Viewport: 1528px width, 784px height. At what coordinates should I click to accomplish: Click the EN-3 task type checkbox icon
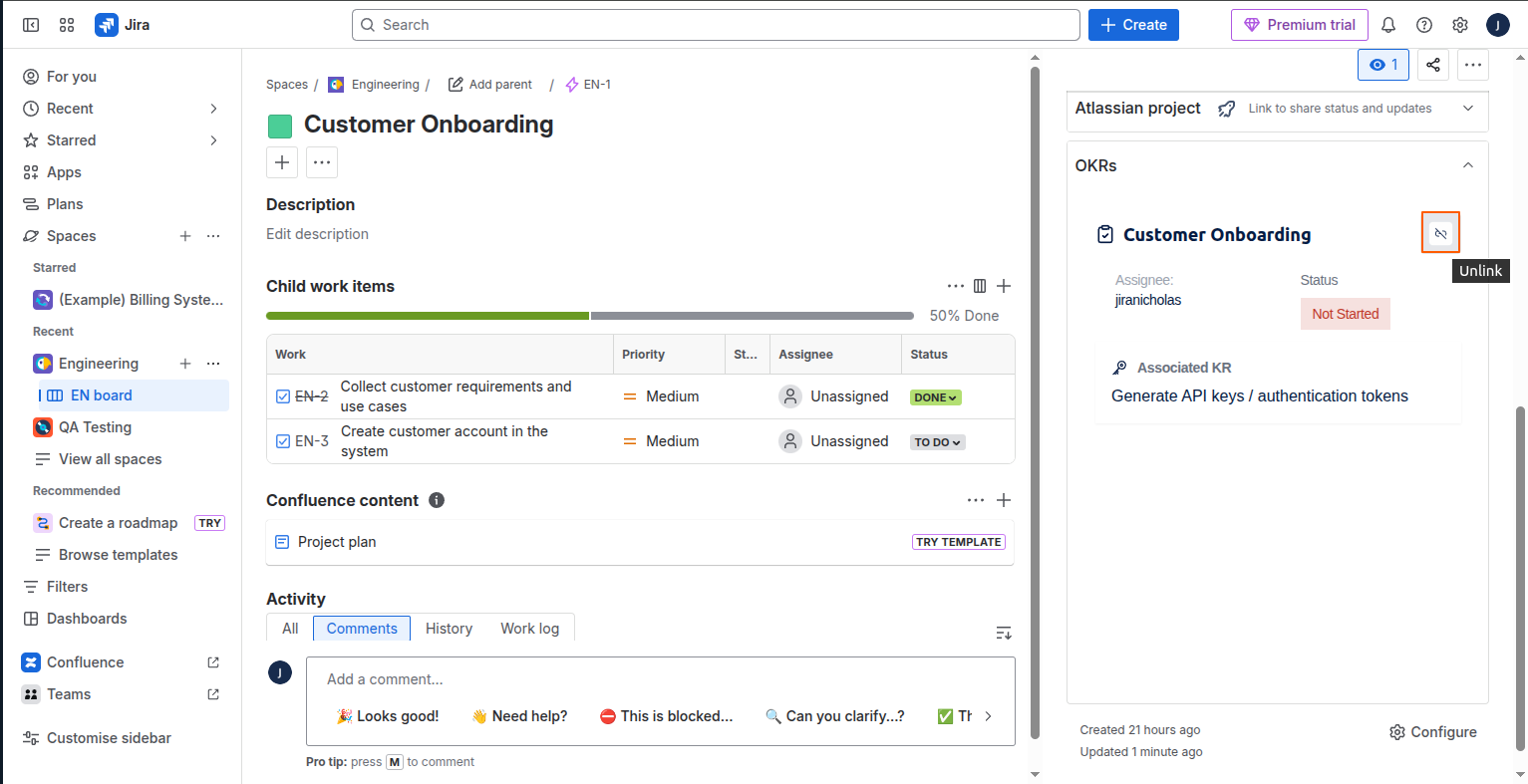pyautogui.click(x=283, y=441)
